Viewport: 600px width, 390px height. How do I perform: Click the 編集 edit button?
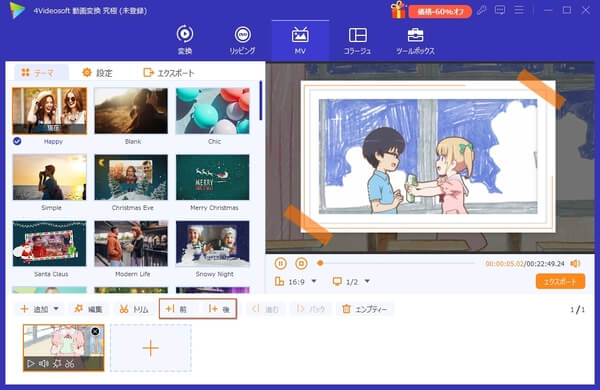click(89, 309)
